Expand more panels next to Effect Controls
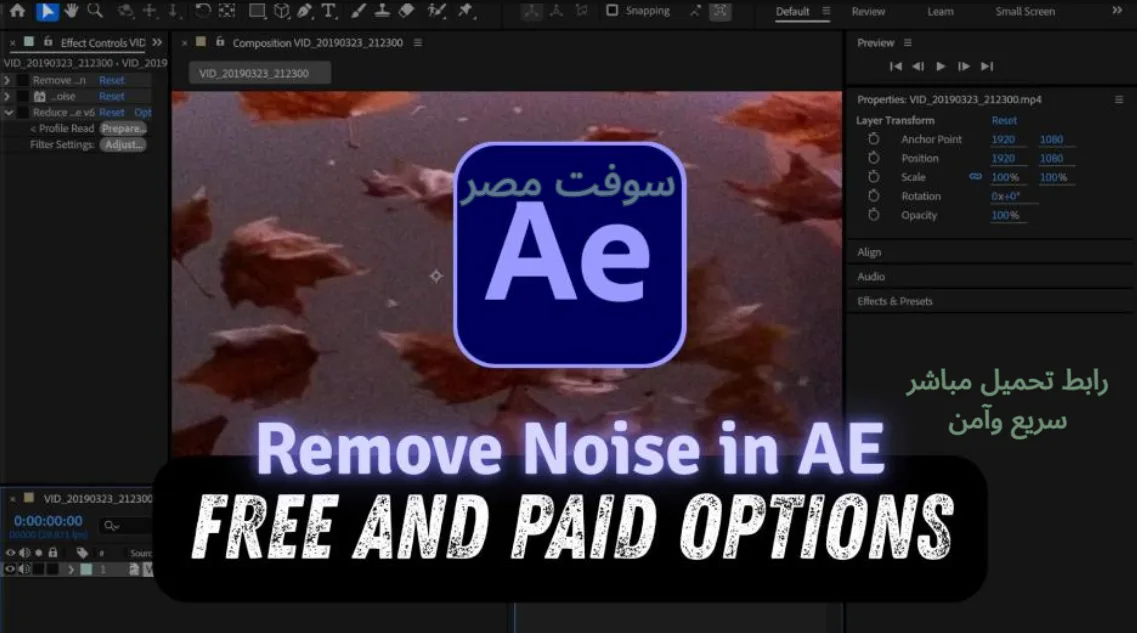The width and height of the screenshot is (1137, 633). click(x=157, y=42)
